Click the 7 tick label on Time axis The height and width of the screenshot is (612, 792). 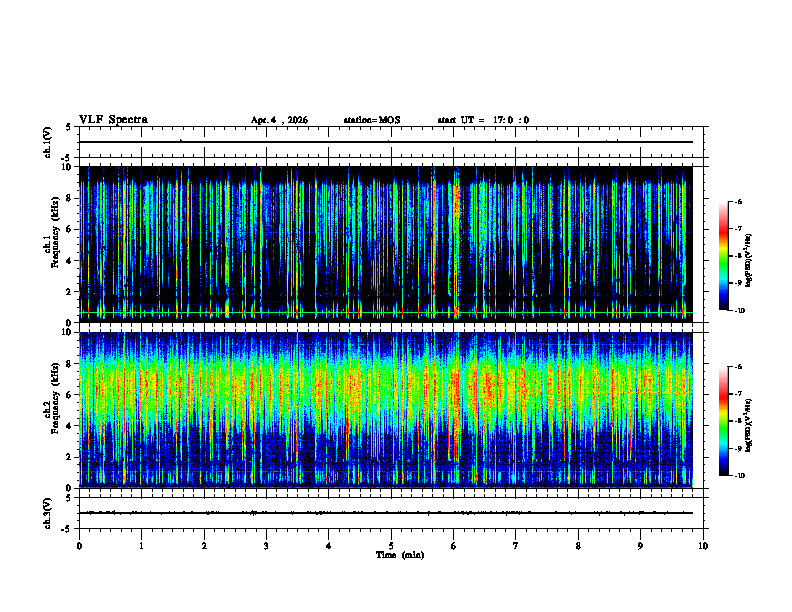516,546
